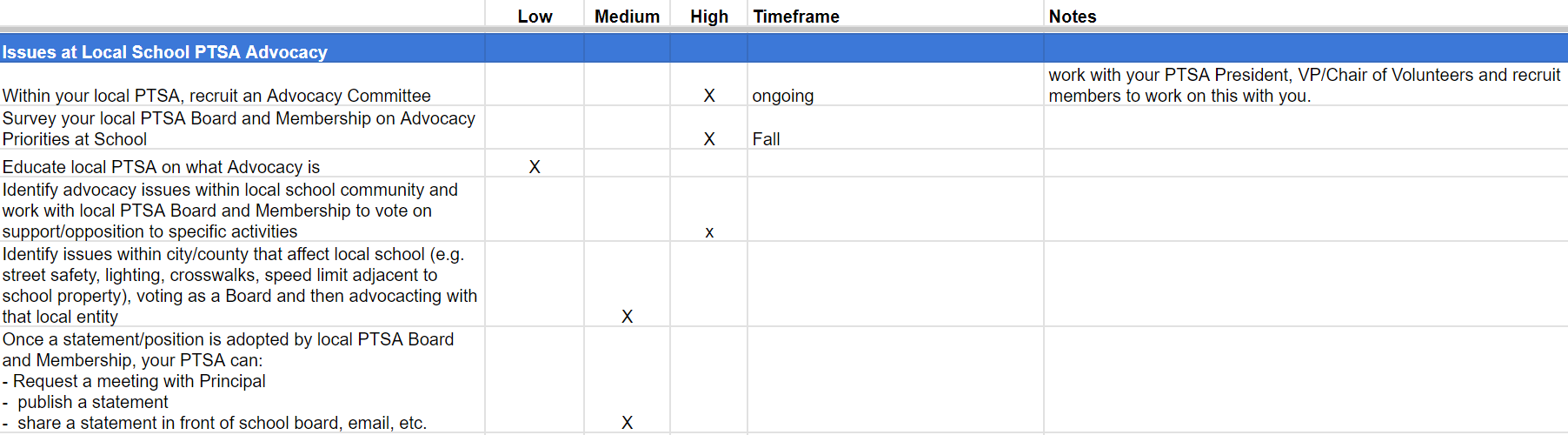Click the "ongoing" timeframe cell
Viewport: 1568px width, 435px height.
783,96
